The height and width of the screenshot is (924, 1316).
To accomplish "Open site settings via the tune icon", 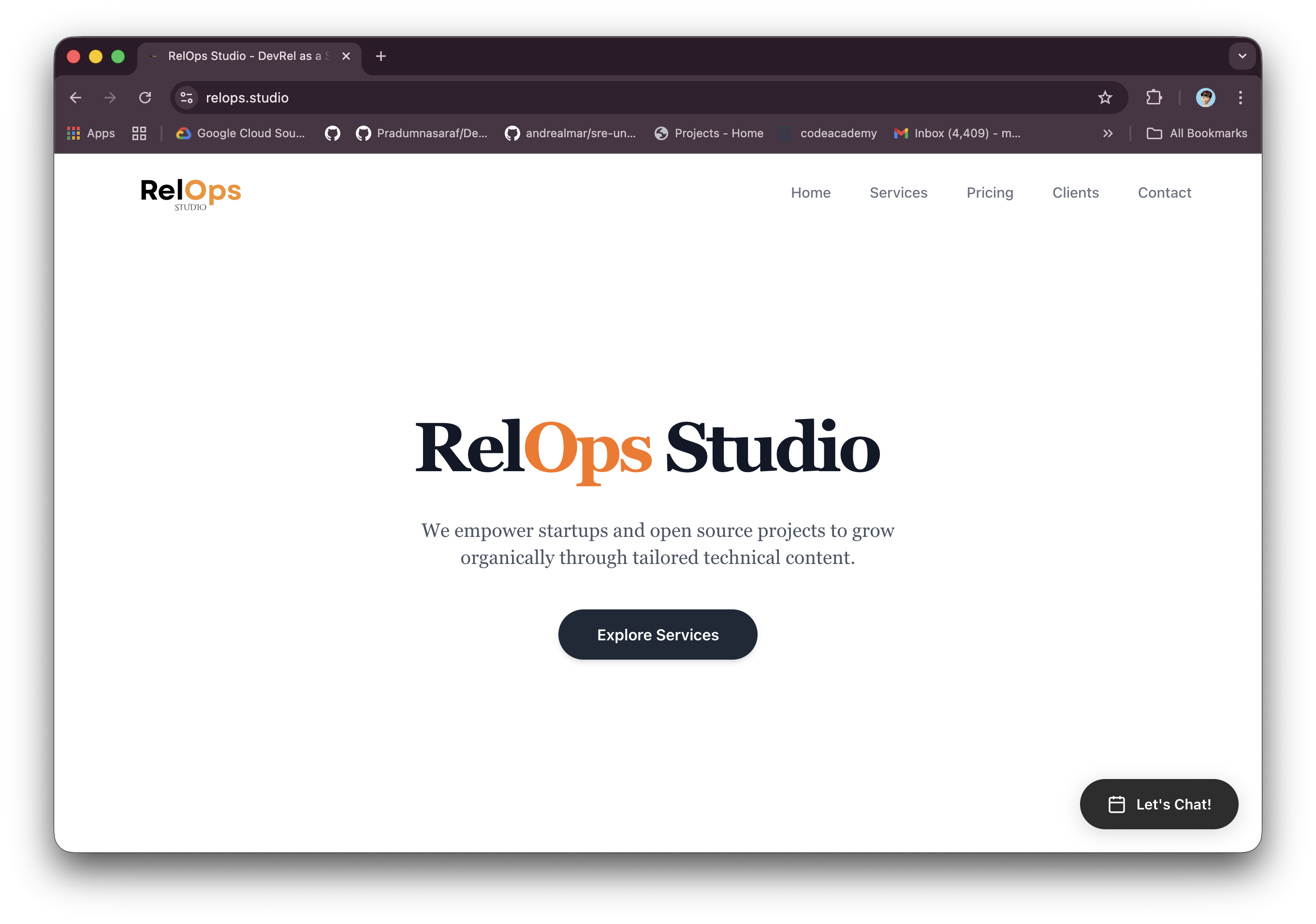I will pyautogui.click(x=186, y=98).
